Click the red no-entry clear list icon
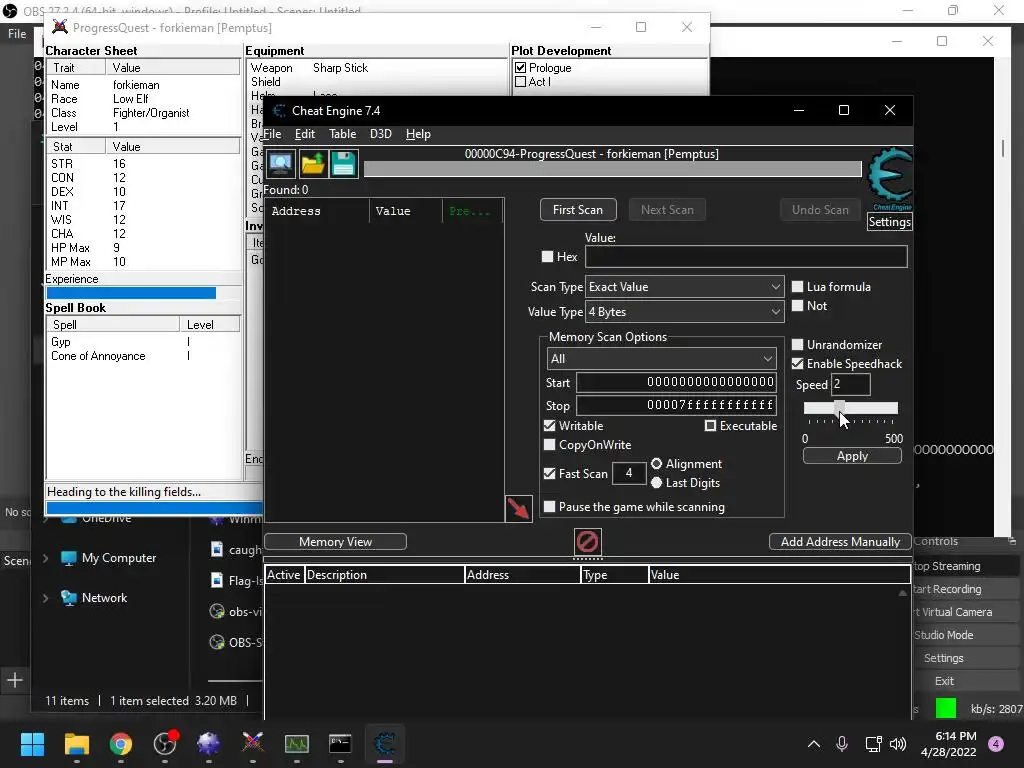This screenshot has width=1024, height=768. tap(587, 541)
